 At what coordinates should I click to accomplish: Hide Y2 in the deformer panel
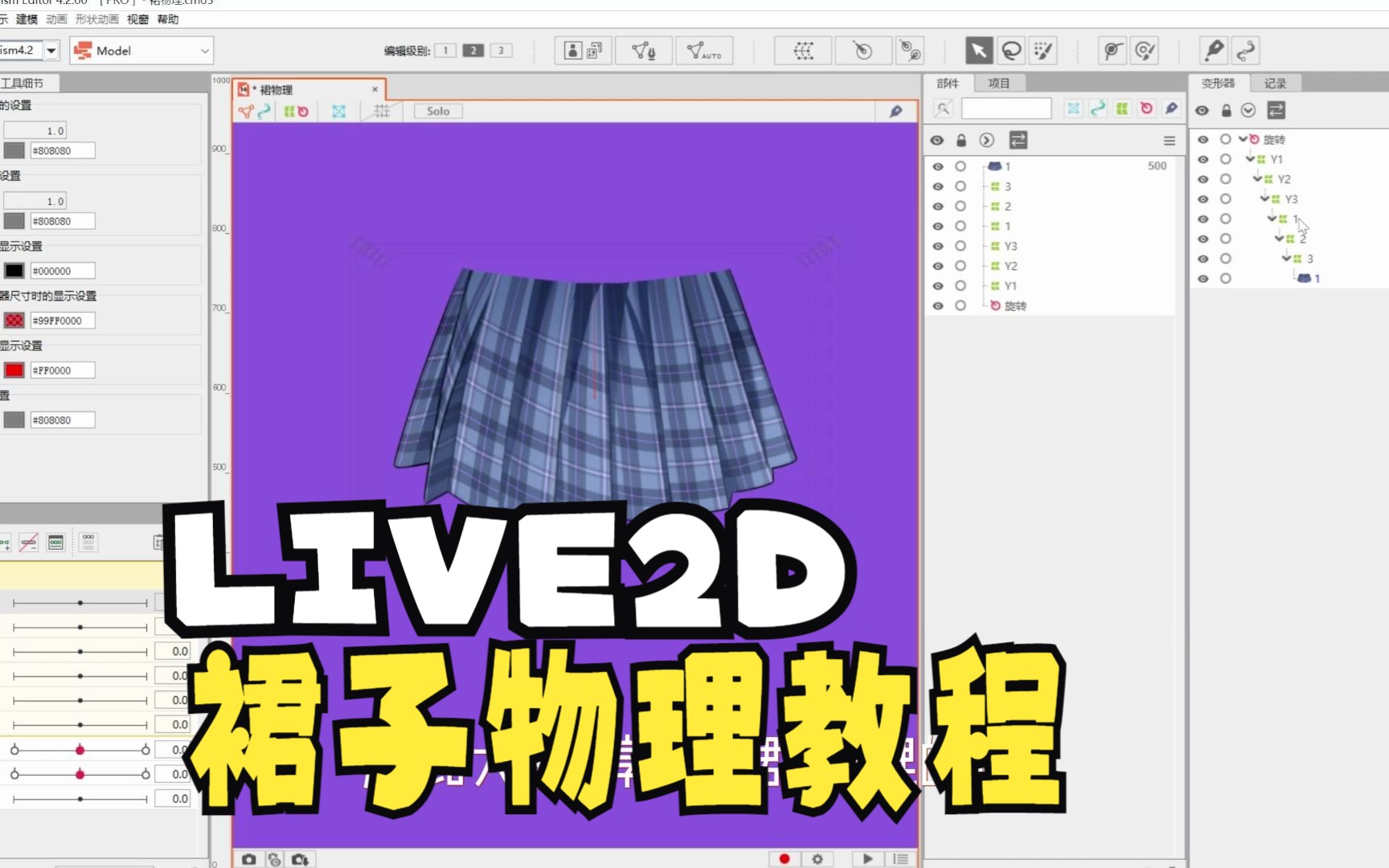pyautogui.click(x=1203, y=179)
